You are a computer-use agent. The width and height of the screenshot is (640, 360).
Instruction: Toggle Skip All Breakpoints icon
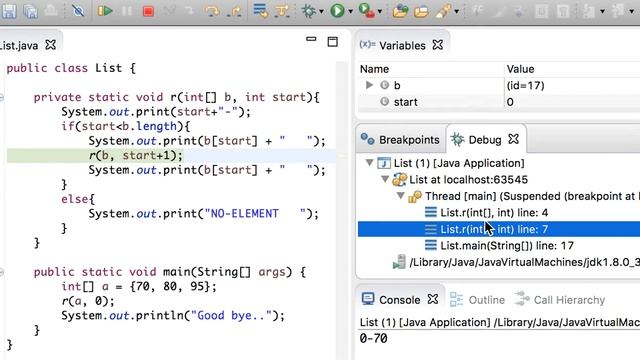pyautogui.click(x=78, y=10)
